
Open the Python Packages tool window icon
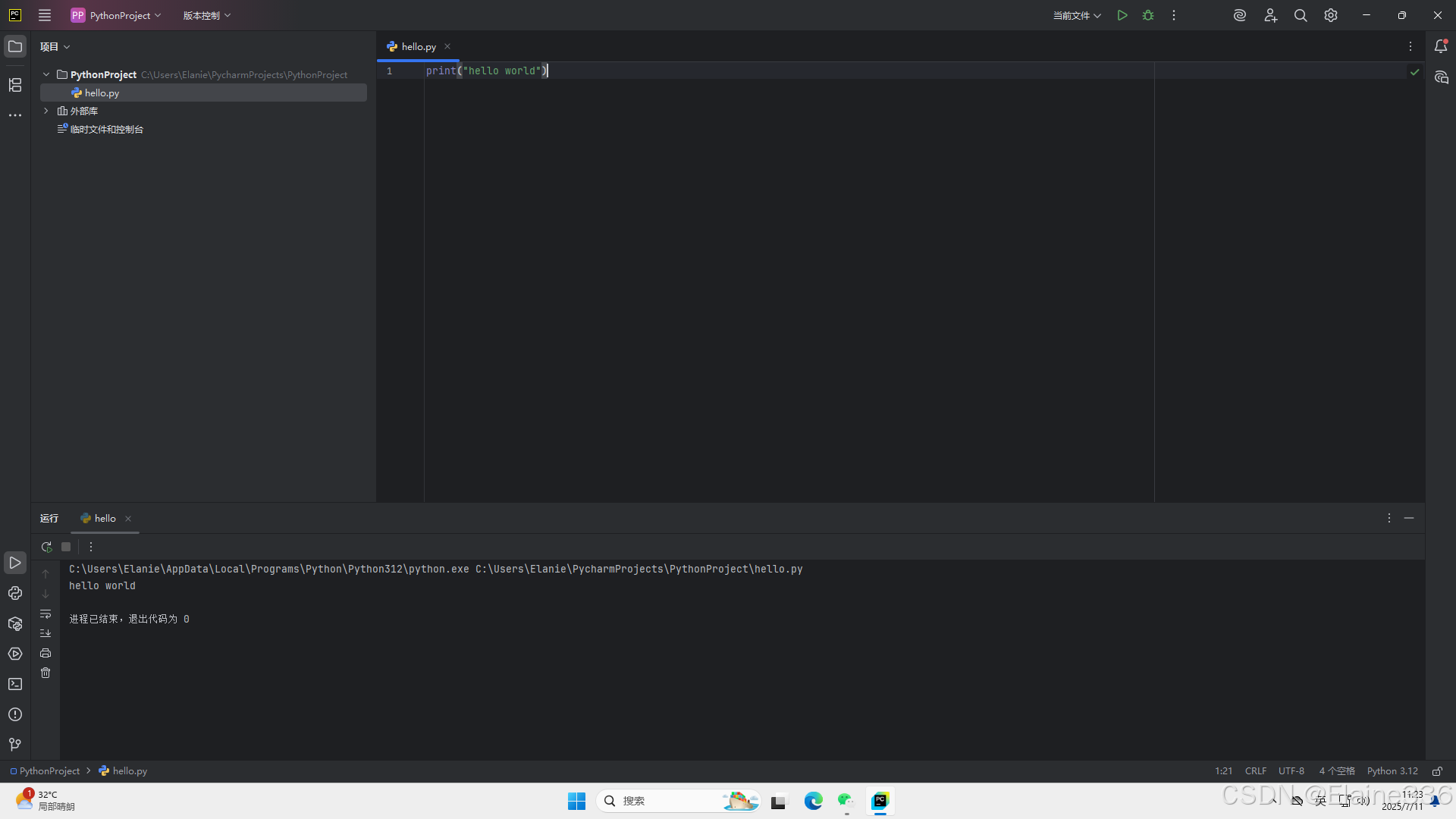tap(15, 623)
